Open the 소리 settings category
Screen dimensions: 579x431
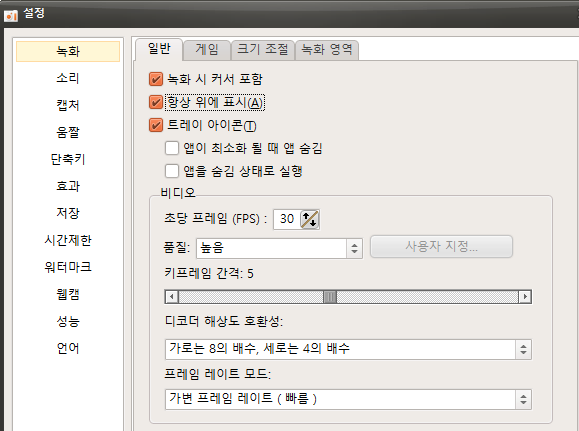68,78
